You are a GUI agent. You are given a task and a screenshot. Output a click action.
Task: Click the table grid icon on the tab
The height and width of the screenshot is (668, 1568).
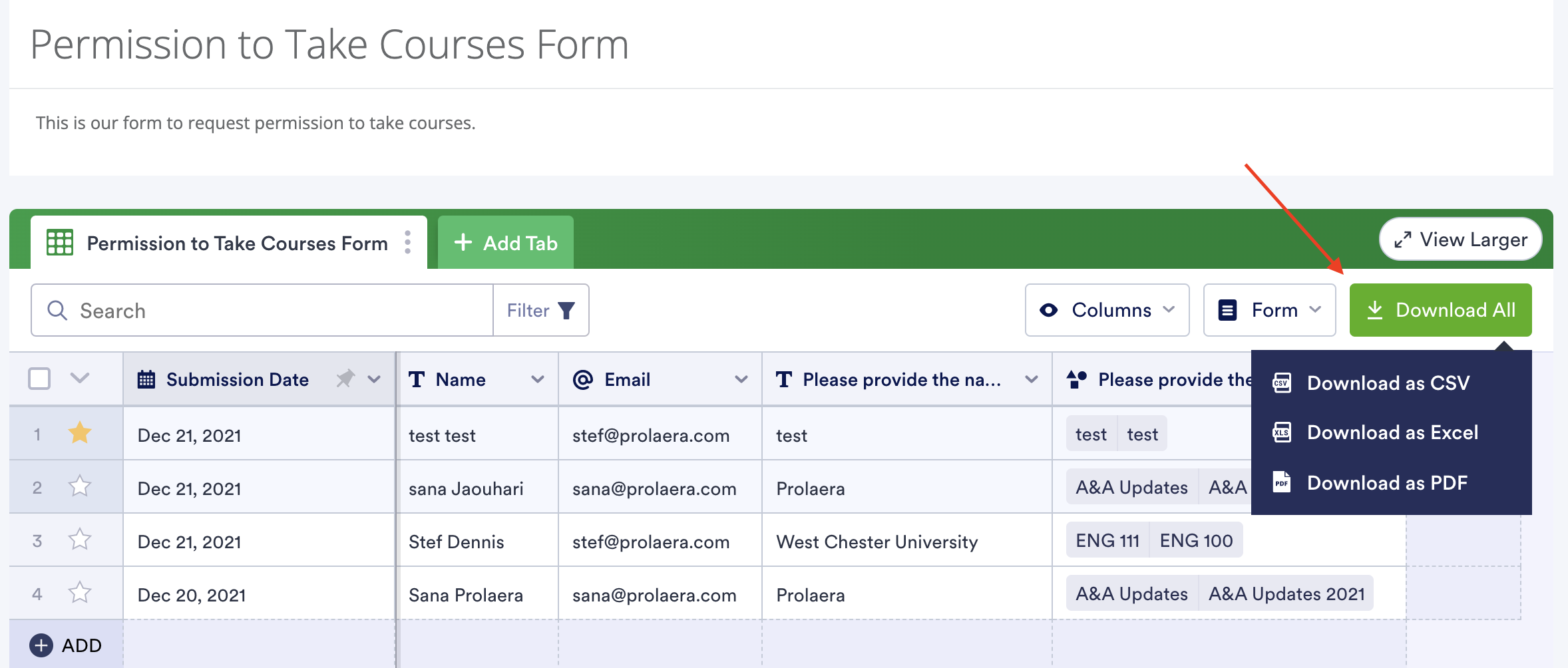(x=60, y=242)
